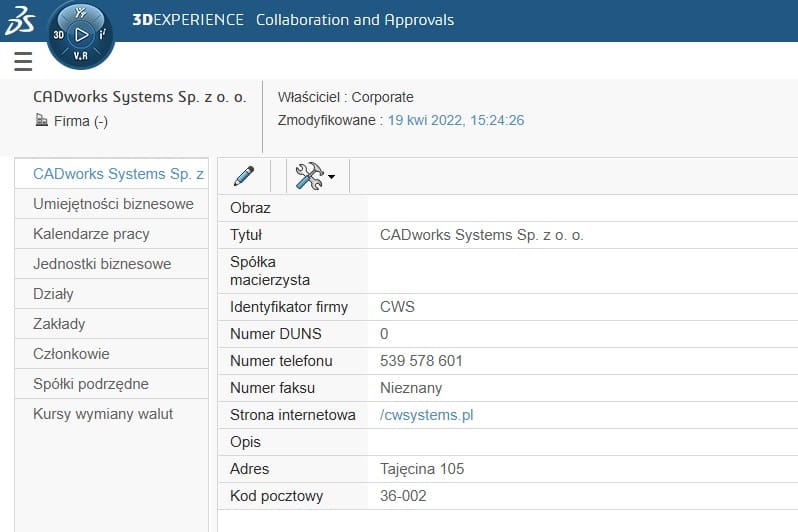Open the /cwsystems.pl website link
This screenshot has width=798, height=532.
426,415
